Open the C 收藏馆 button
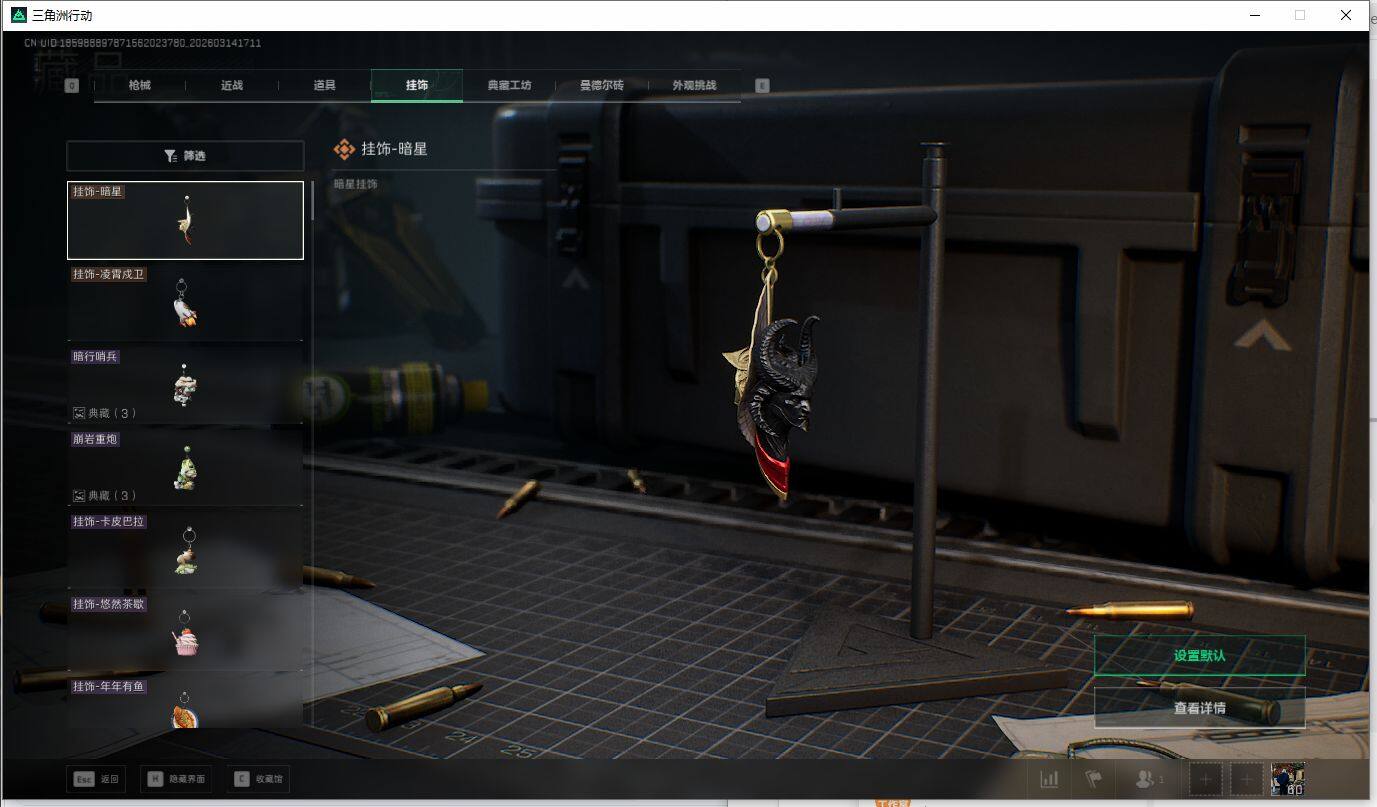Viewport: 1377px width, 807px height. coord(258,779)
